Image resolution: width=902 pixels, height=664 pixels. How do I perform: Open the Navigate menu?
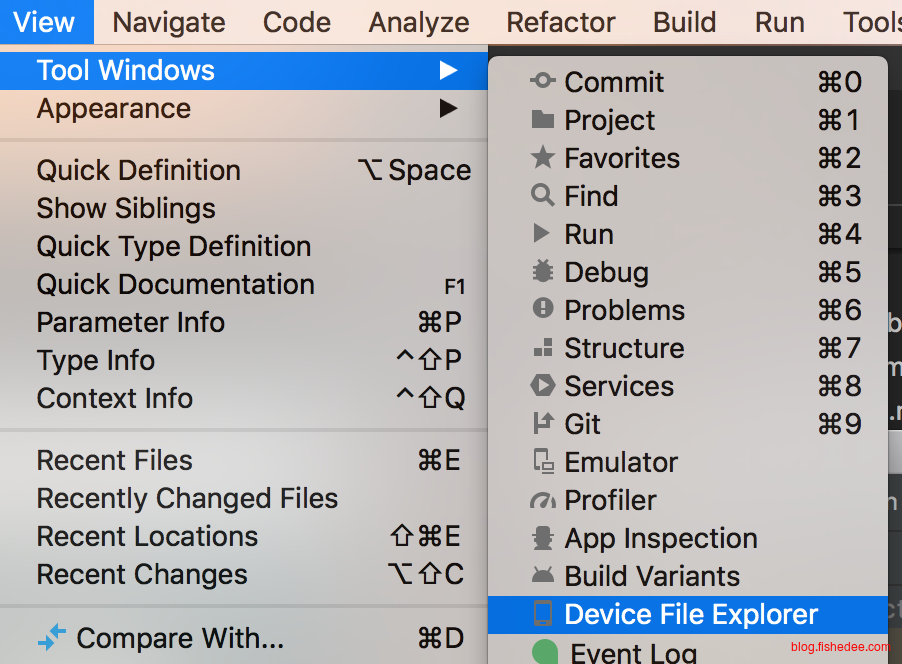click(x=168, y=22)
